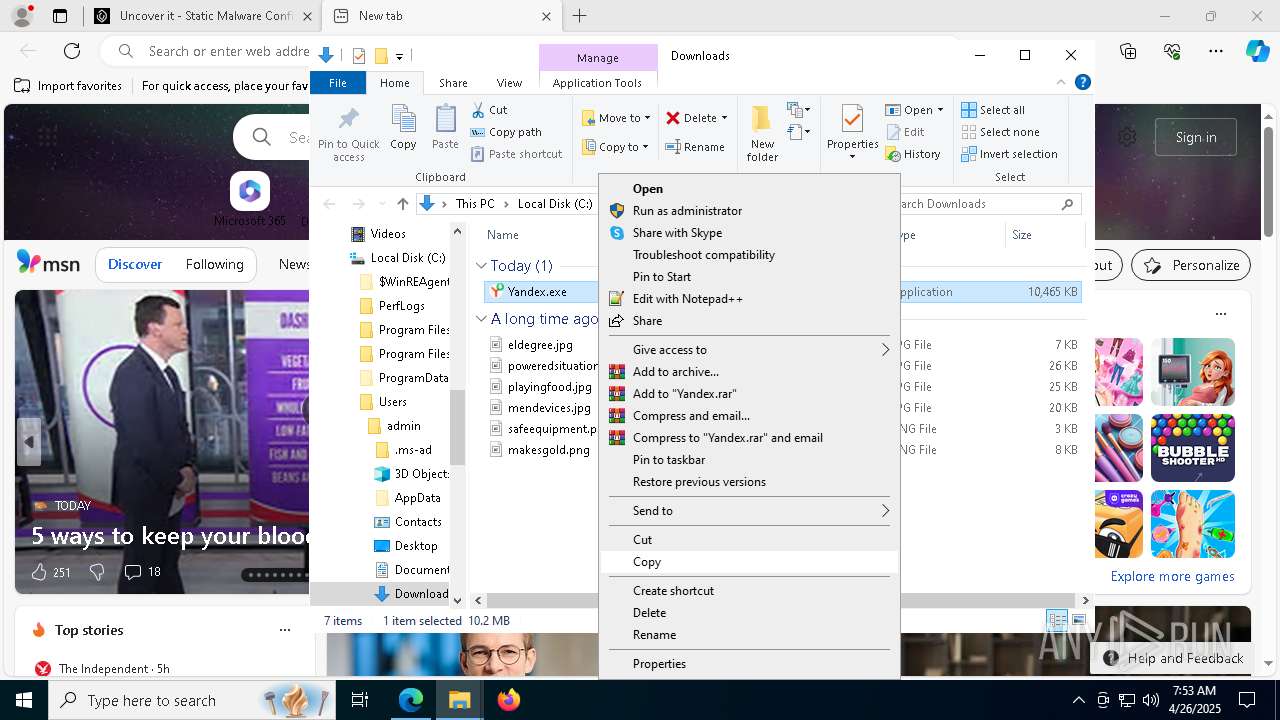Choose Create shortcut
The height and width of the screenshot is (720, 1280).
(x=750, y=591)
